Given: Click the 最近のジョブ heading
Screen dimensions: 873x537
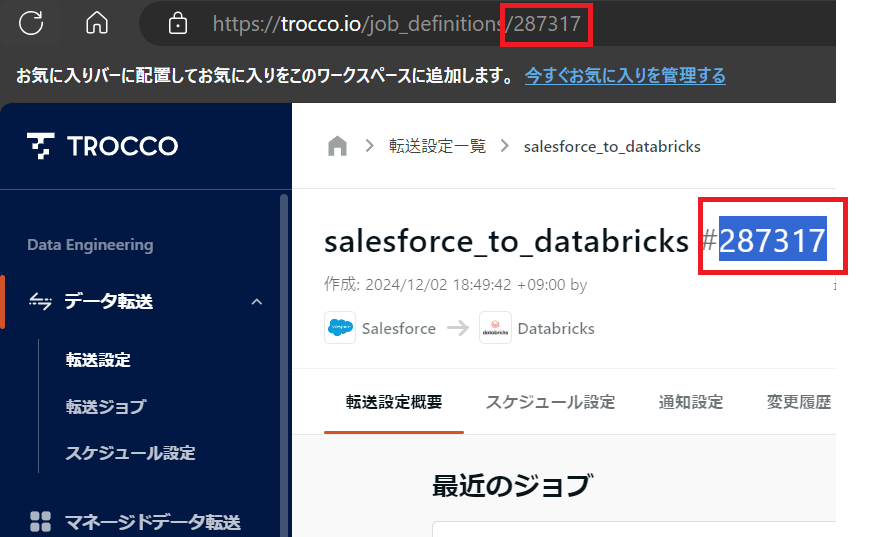Looking at the screenshot, I should point(512,485).
